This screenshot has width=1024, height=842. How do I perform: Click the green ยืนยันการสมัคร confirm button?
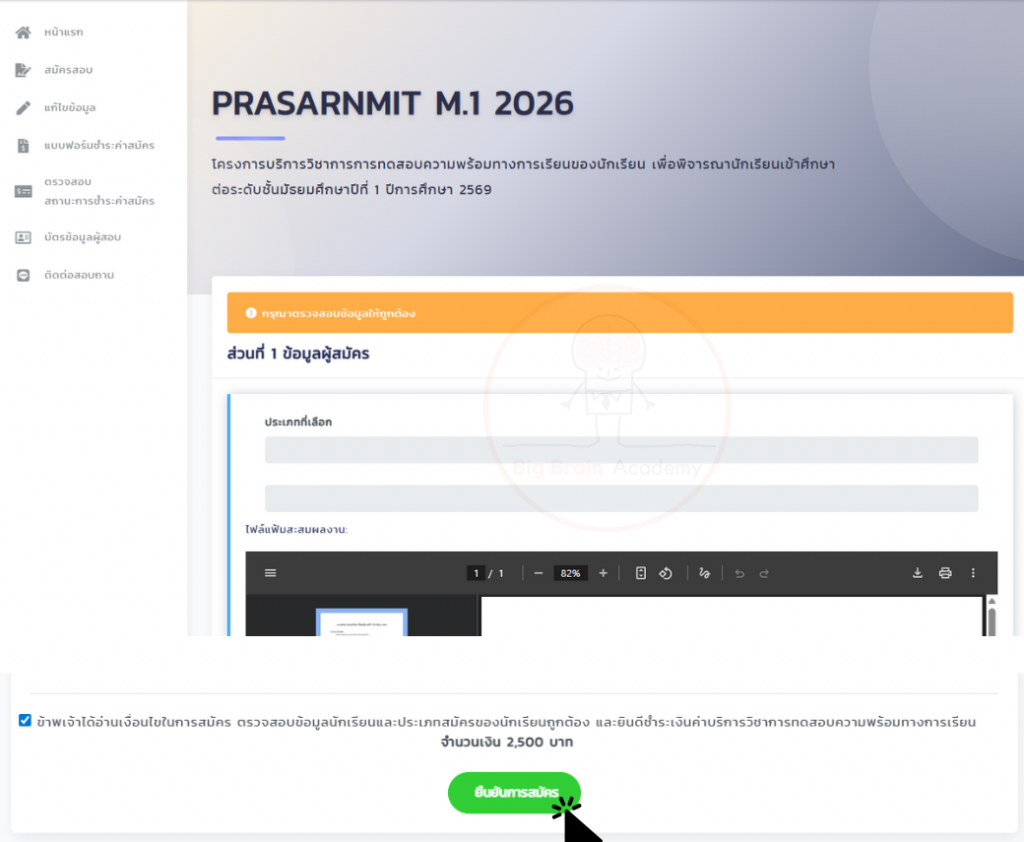coord(513,793)
